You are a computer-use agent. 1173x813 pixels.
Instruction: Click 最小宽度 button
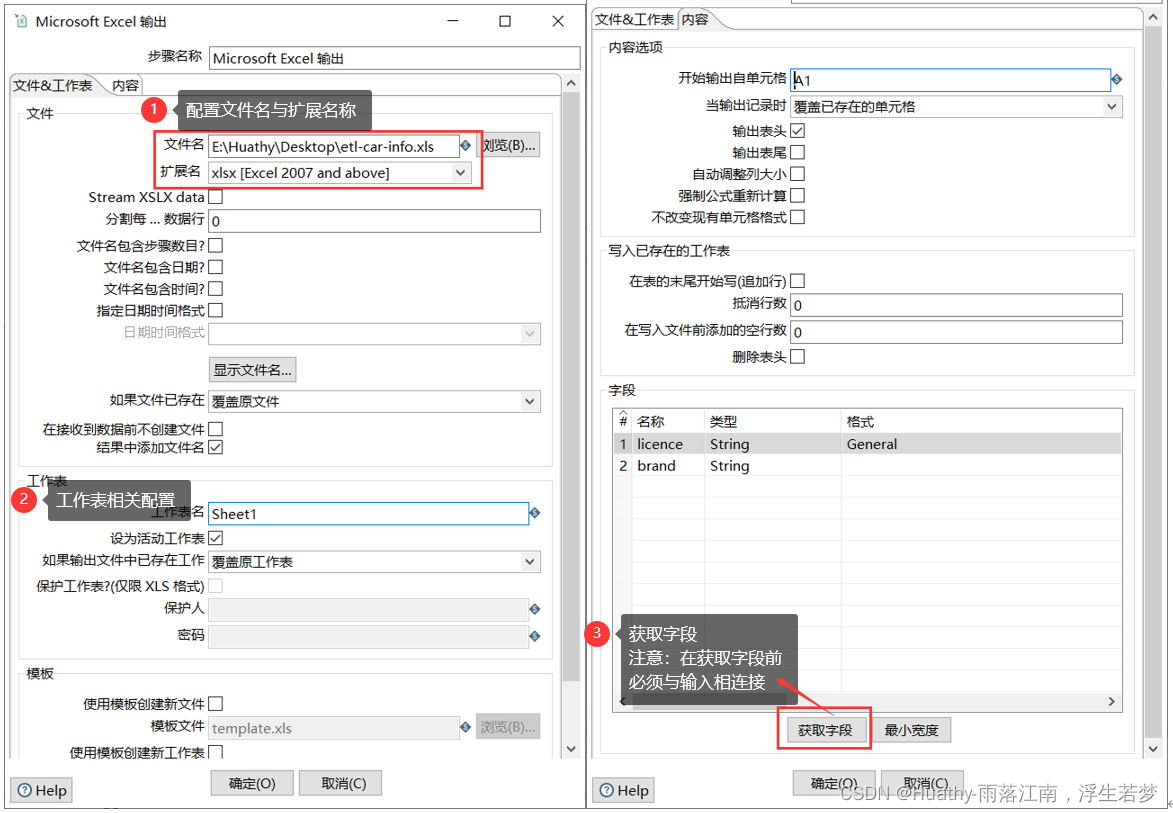pyautogui.click(x=911, y=730)
